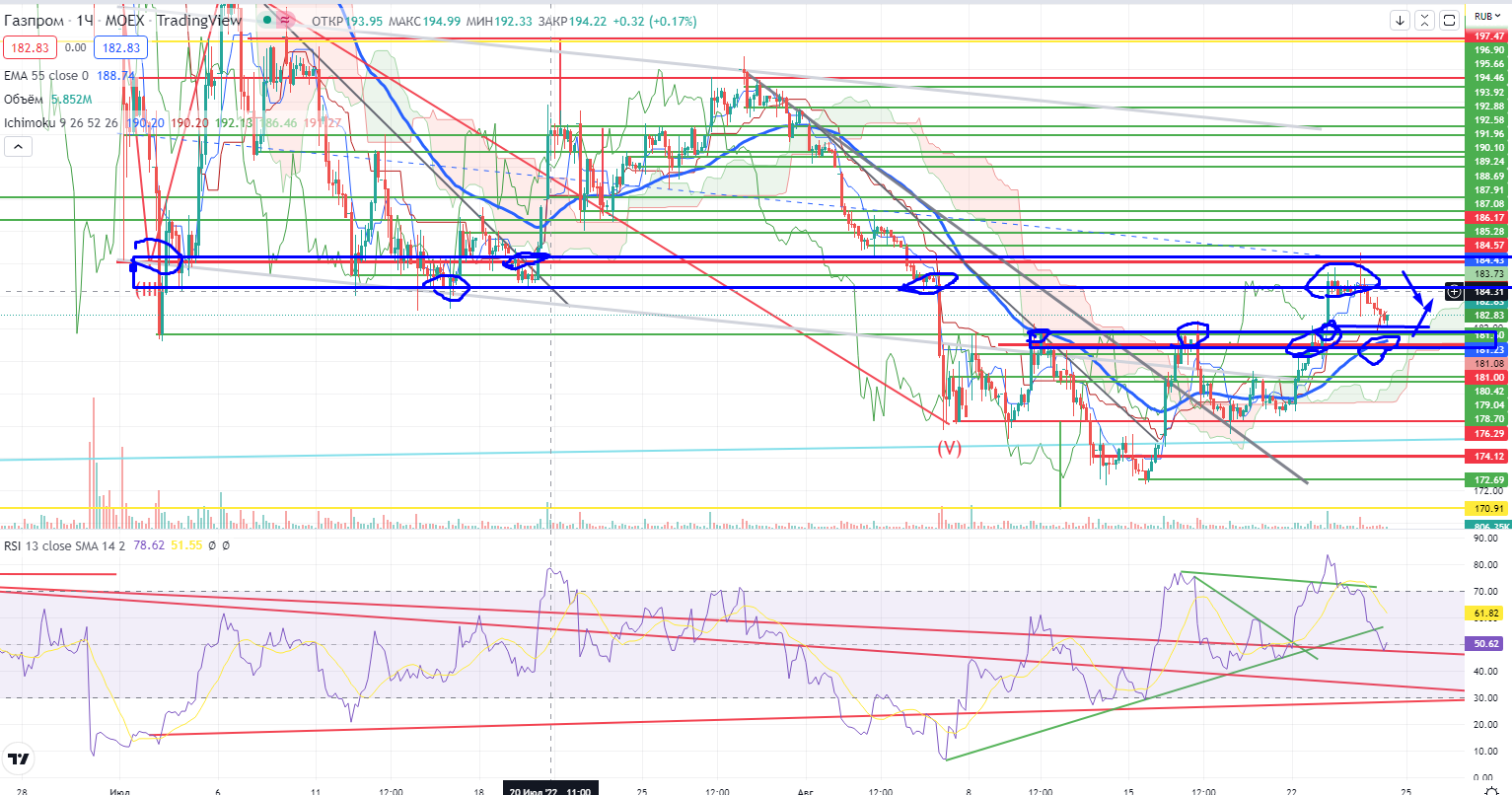
Task: Click the green market status dot
Action: [x=266, y=20]
